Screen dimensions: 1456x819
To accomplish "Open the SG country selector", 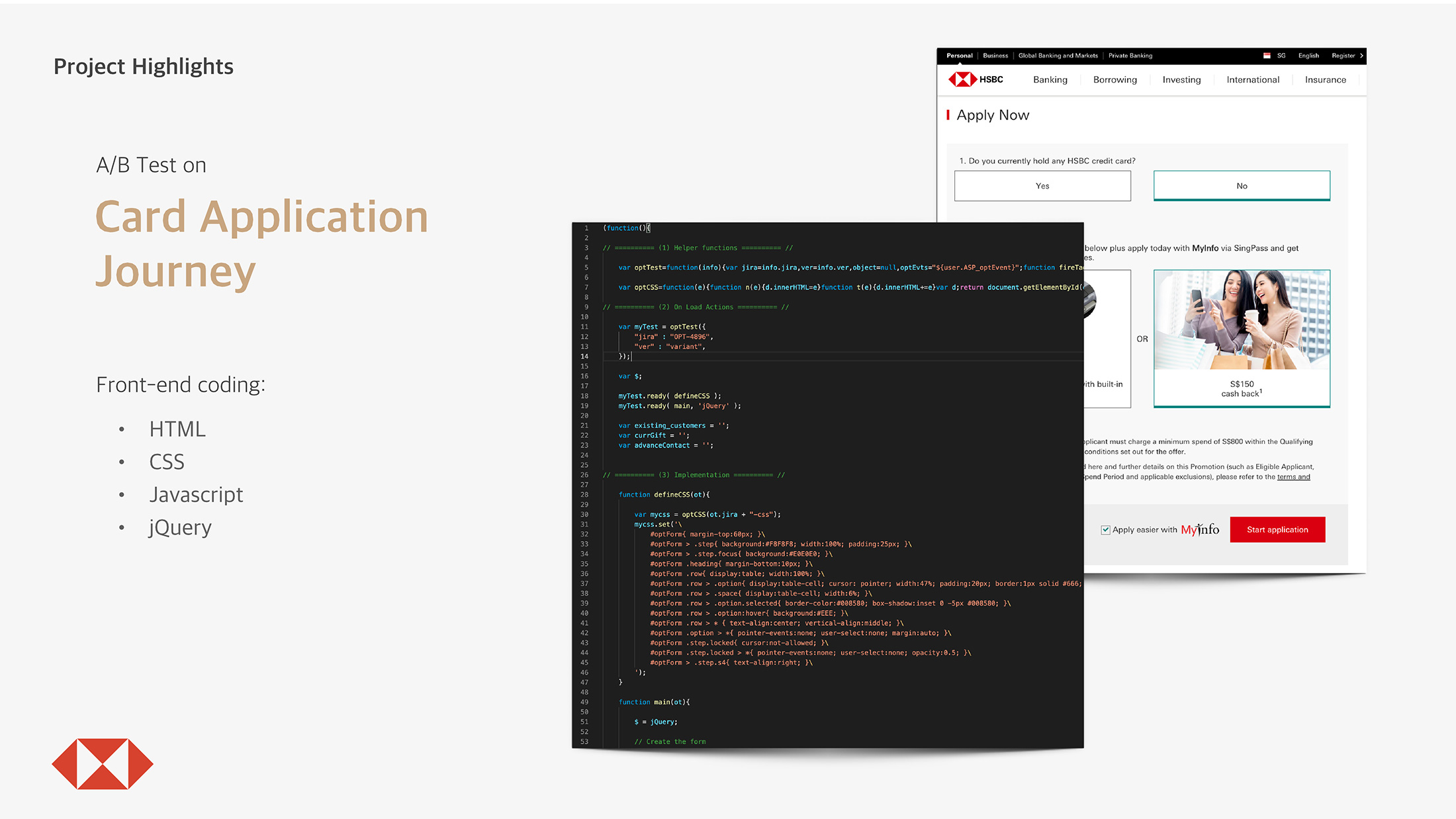I will pos(1281,56).
